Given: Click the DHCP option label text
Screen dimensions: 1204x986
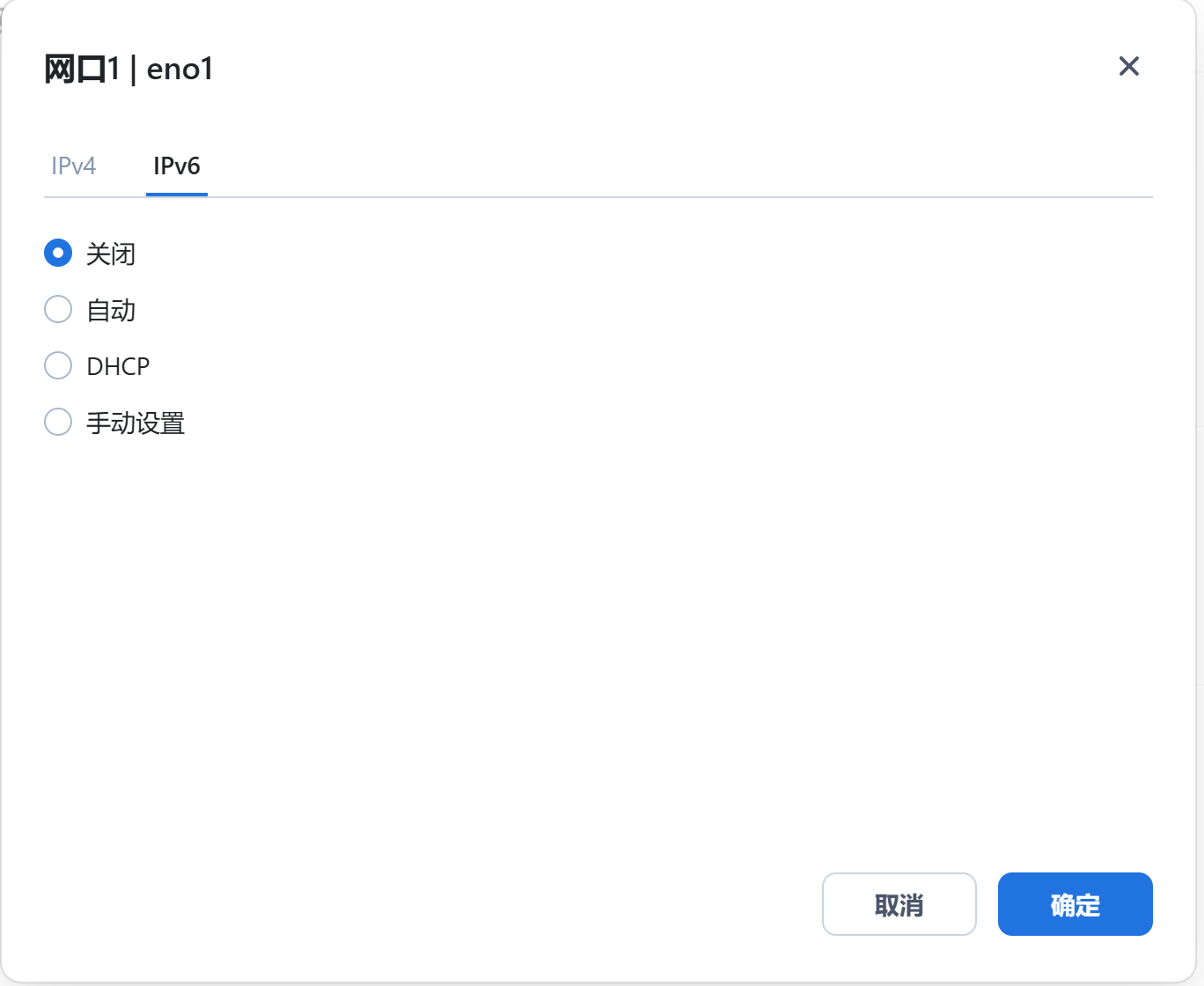Looking at the screenshot, I should (118, 366).
